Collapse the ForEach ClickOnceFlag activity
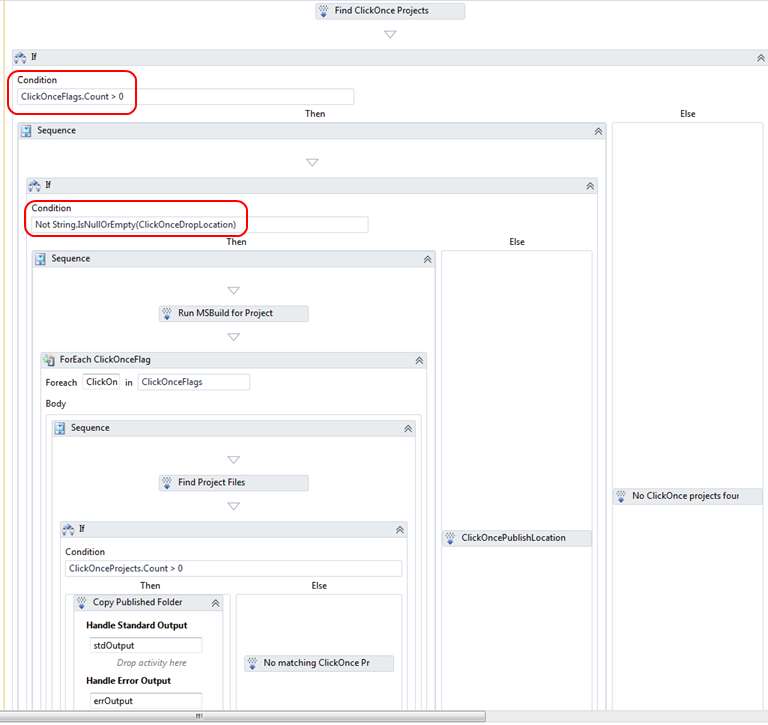This screenshot has width=768, height=725. pos(419,360)
